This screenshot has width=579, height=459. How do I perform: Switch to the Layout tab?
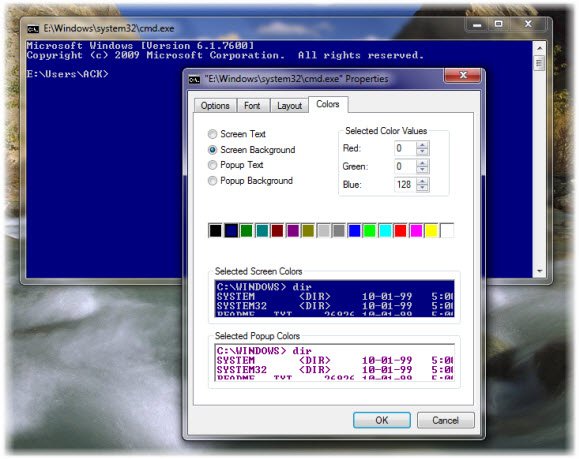coord(289,106)
